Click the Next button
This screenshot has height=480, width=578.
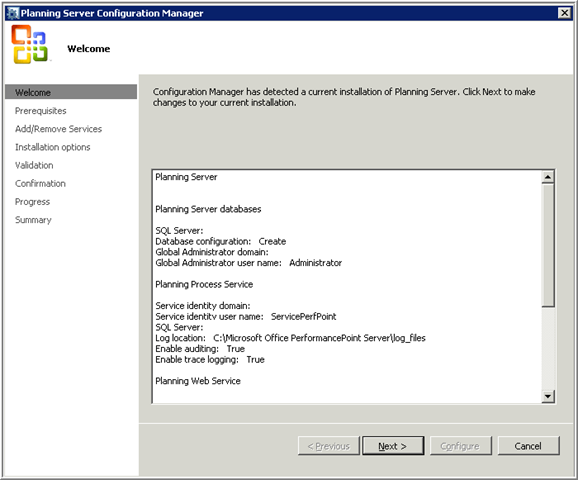tap(393, 446)
